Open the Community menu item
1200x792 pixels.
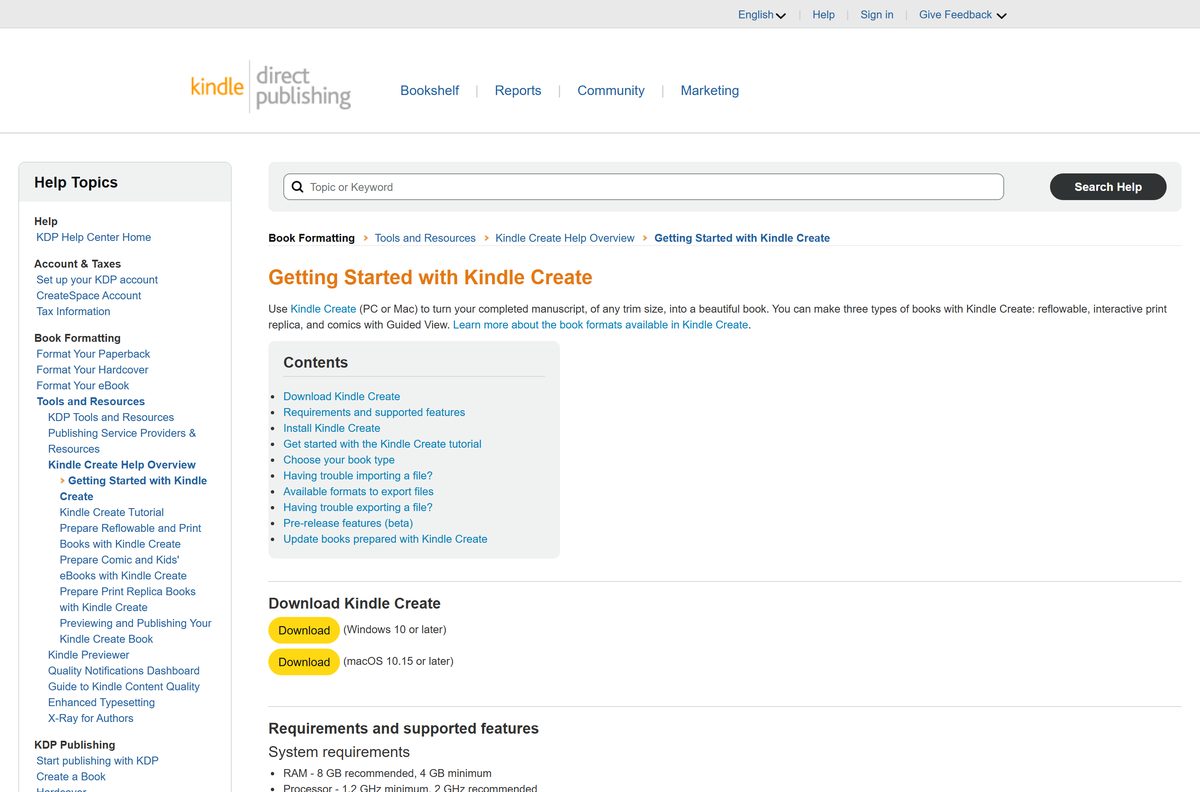click(611, 90)
